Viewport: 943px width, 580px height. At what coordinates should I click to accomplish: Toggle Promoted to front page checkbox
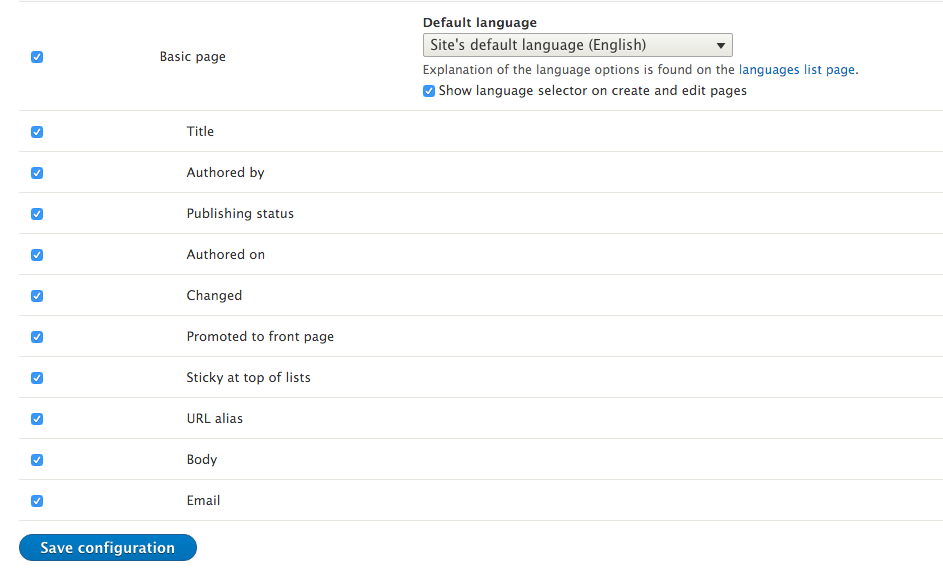click(37, 336)
